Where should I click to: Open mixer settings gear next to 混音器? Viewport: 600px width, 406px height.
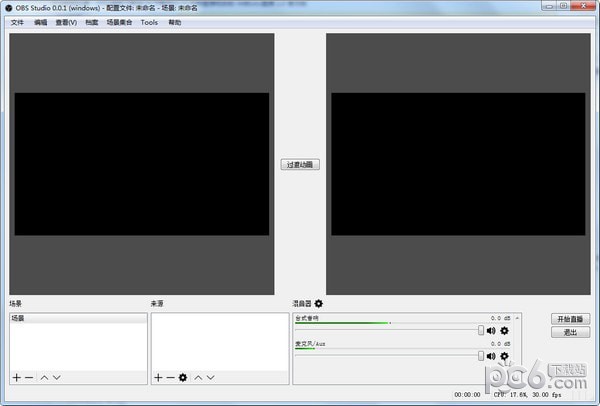pyautogui.click(x=318, y=303)
